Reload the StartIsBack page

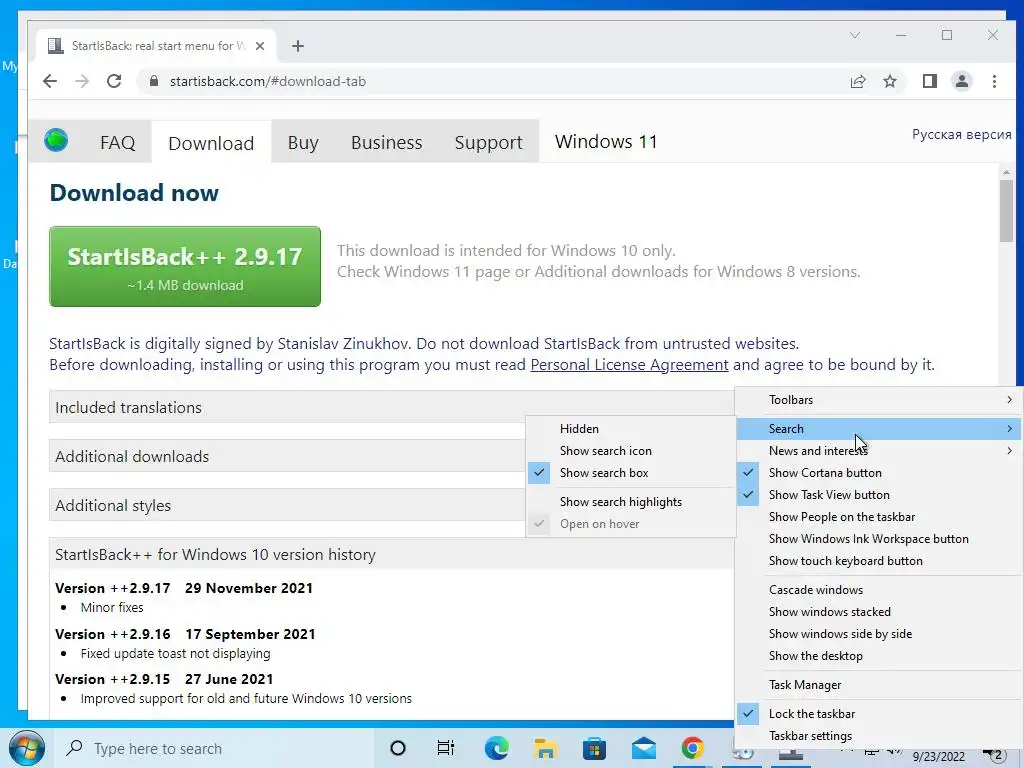tap(114, 81)
